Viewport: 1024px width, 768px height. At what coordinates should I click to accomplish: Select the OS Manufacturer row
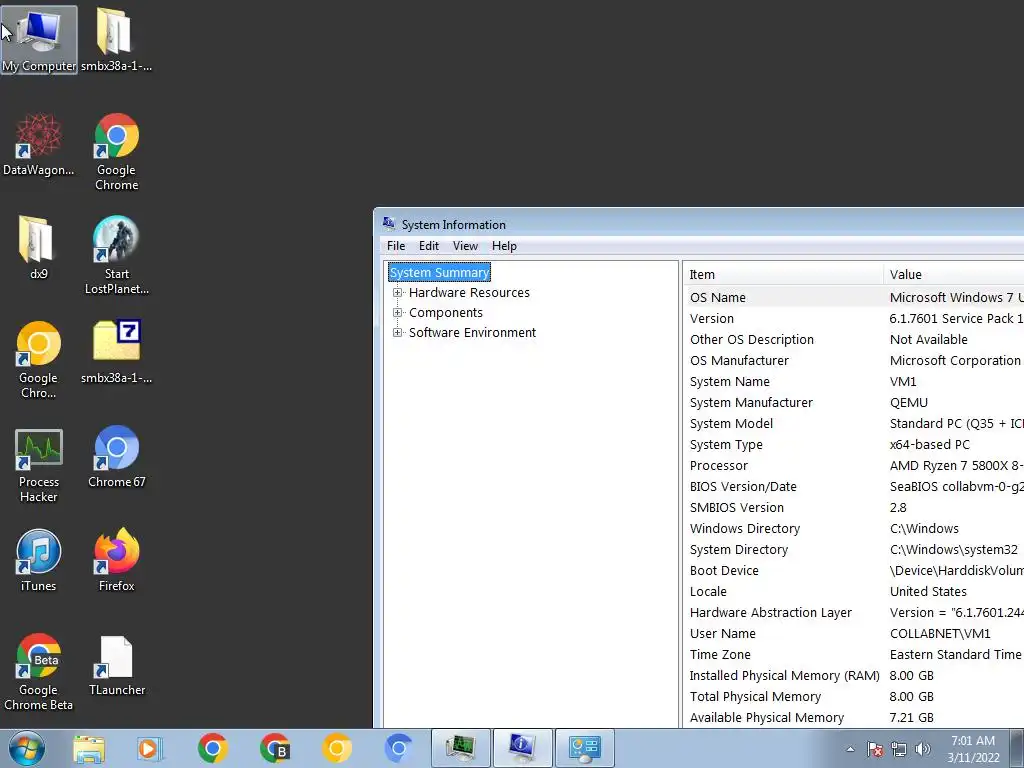point(854,360)
